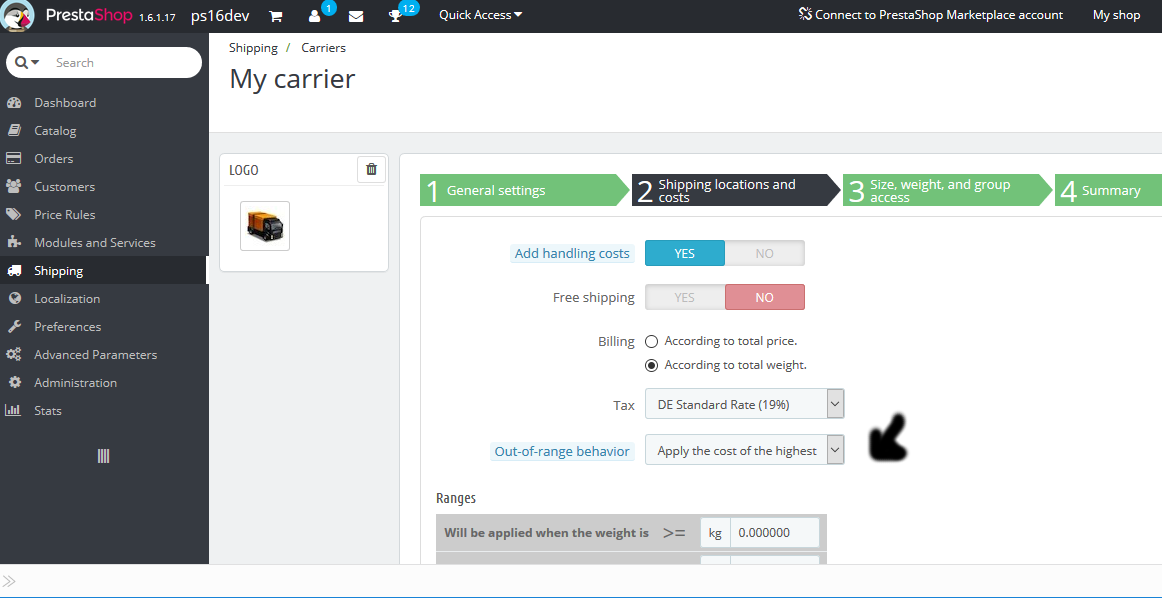Click the Localization globe icon

pyautogui.click(x=13, y=299)
